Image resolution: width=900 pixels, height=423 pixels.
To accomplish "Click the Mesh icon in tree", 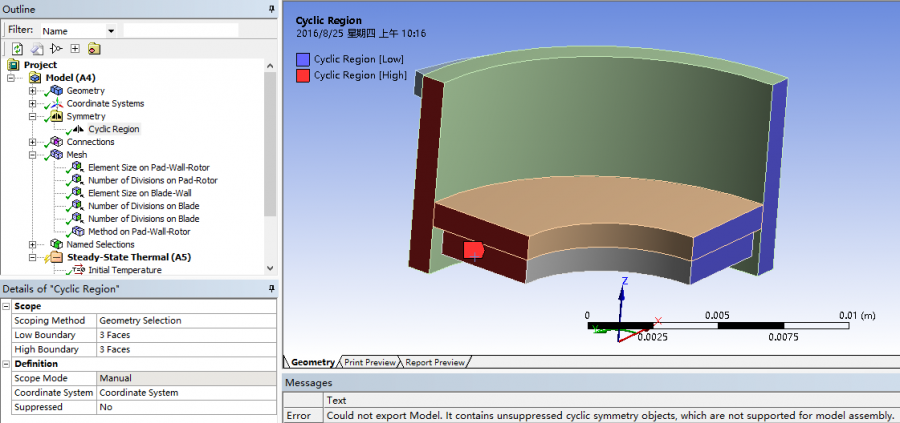I will click(x=56, y=154).
